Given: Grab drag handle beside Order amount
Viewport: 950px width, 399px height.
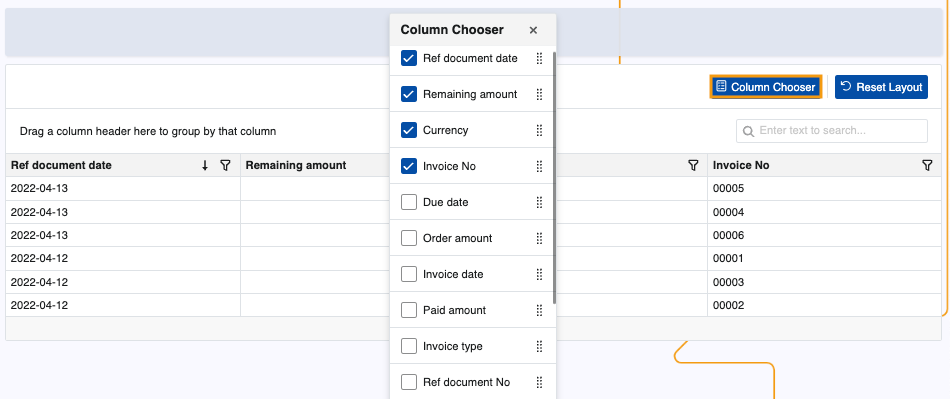Looking at the screenshot, I should coord(539,239).
